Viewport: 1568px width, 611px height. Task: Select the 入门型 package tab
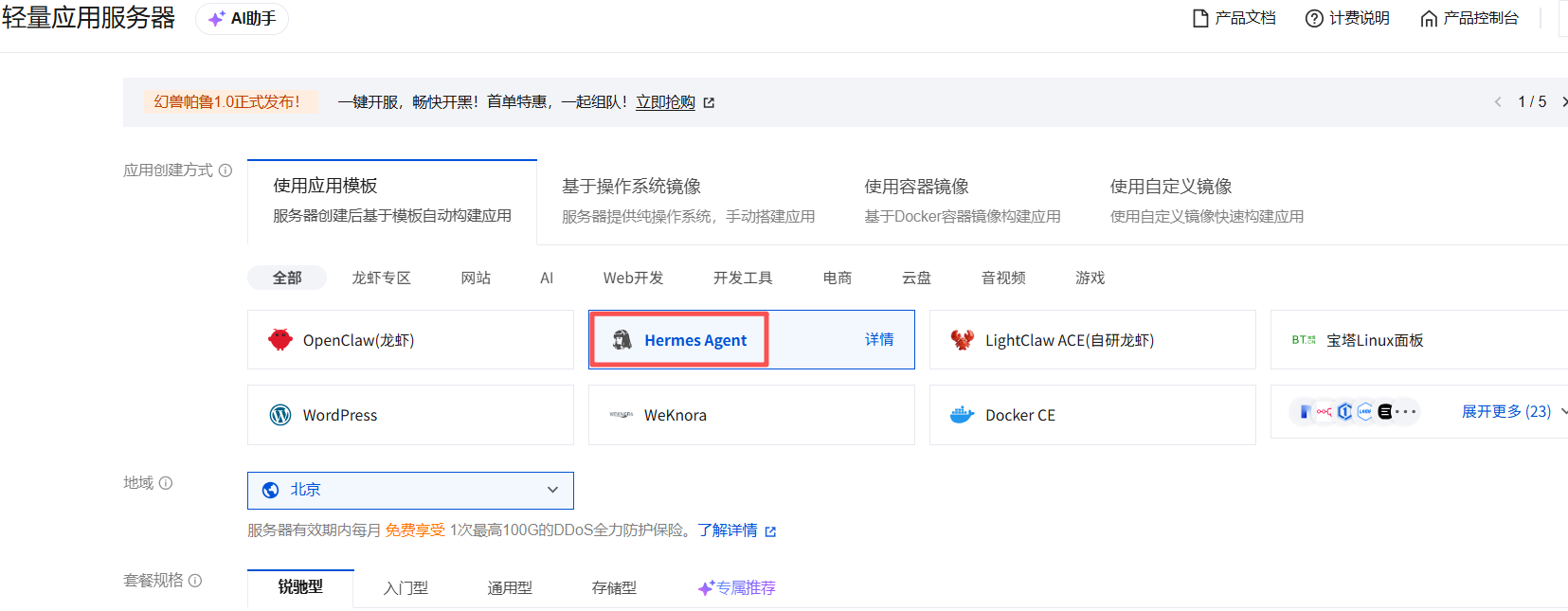(x=406, y=588)
